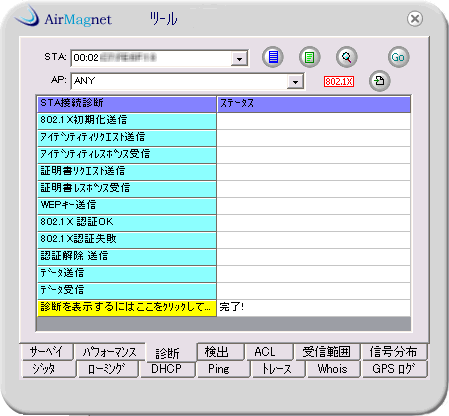
Task: Select the 証明書レスポンス受信 row
Action: pos(127,189)
